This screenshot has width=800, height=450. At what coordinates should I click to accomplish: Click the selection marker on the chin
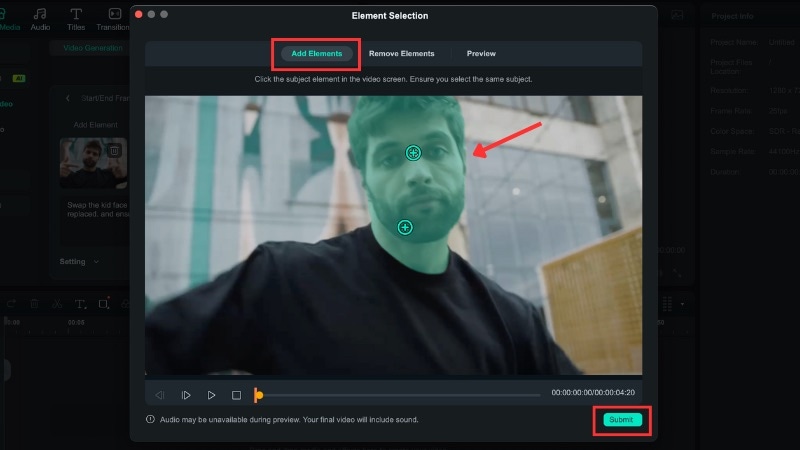coord(405,228)
